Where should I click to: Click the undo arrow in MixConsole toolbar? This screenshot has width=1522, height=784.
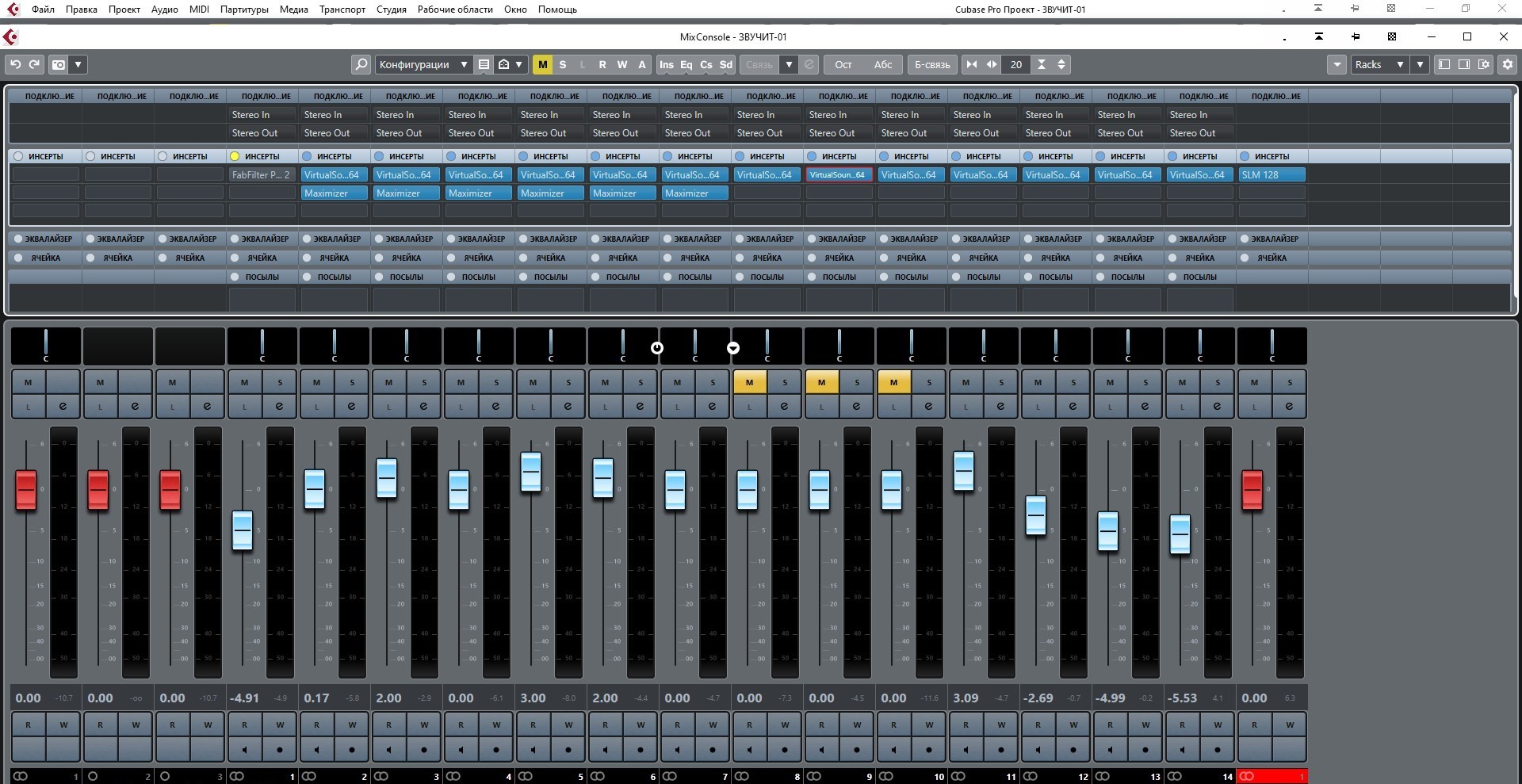(x=16, y=64)
